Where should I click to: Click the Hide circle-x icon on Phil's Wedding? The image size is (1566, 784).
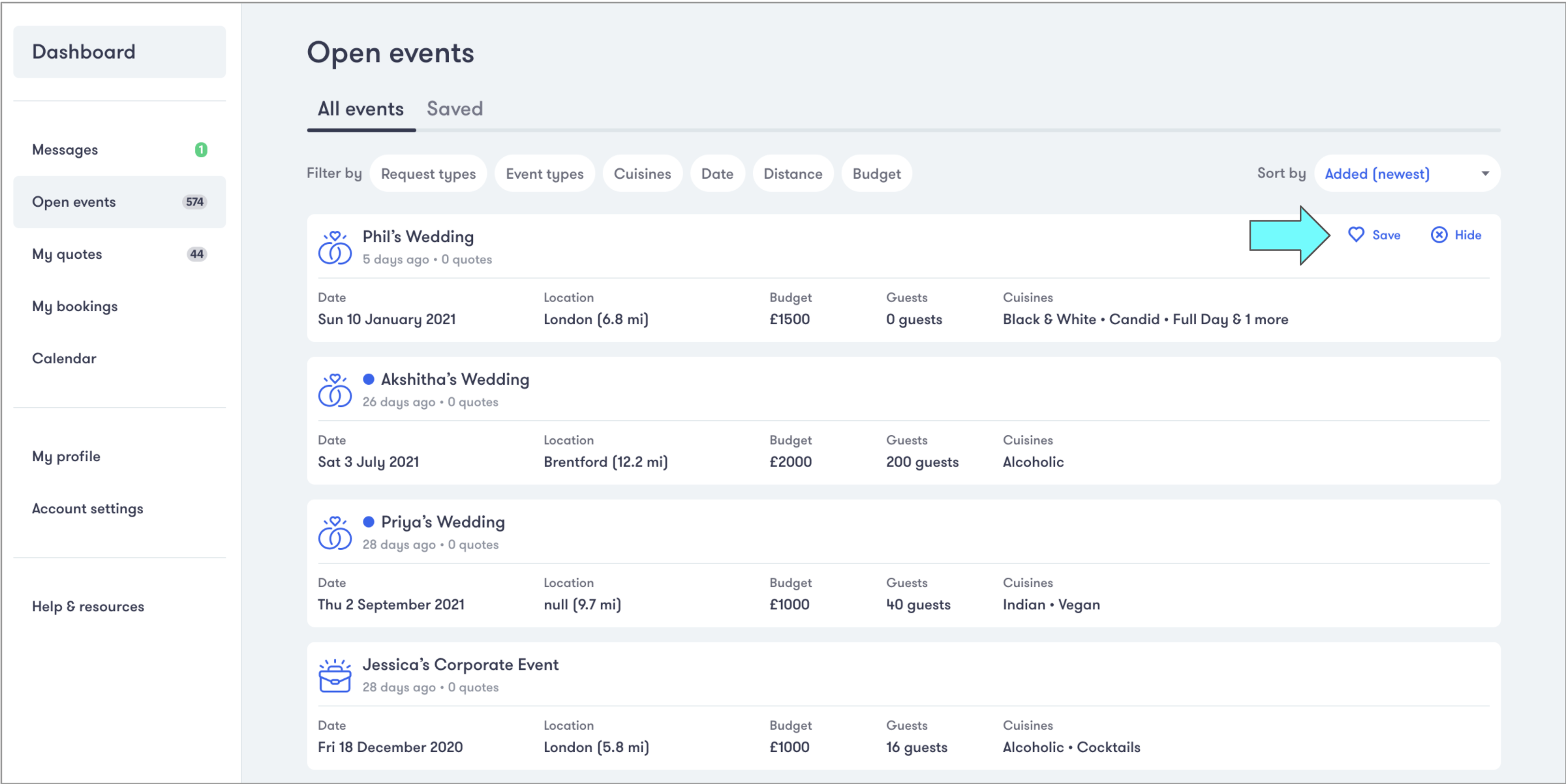pos(1439,235)
